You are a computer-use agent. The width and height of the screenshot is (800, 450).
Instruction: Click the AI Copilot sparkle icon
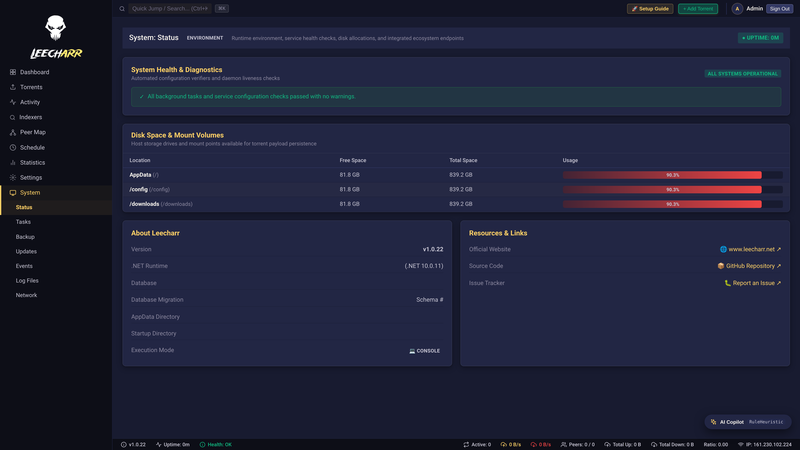pos(713,422)
